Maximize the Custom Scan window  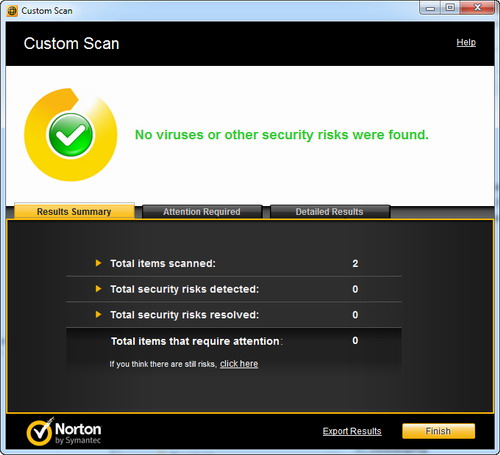click(x=450, y=8)
